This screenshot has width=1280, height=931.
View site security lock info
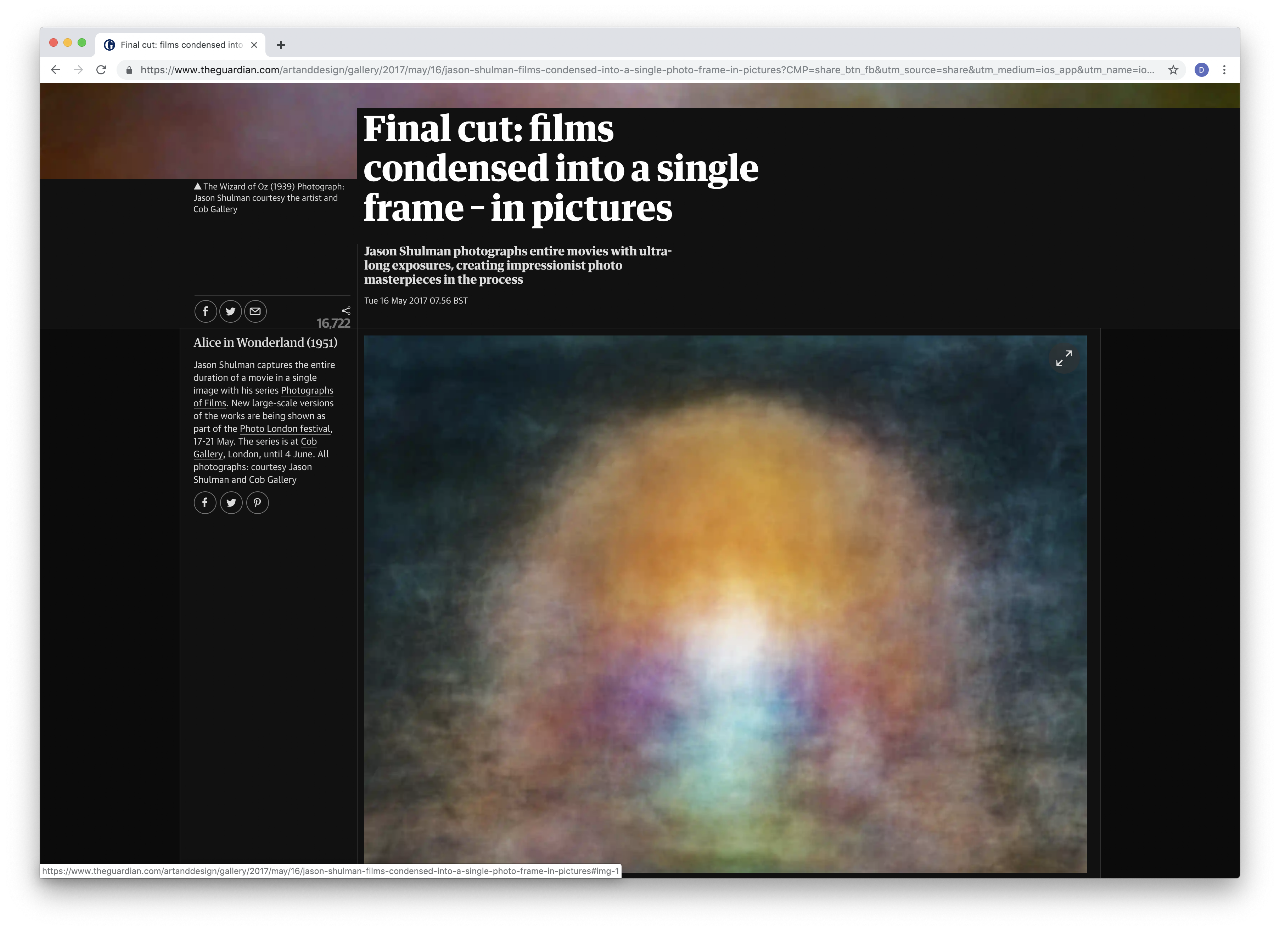129,70
